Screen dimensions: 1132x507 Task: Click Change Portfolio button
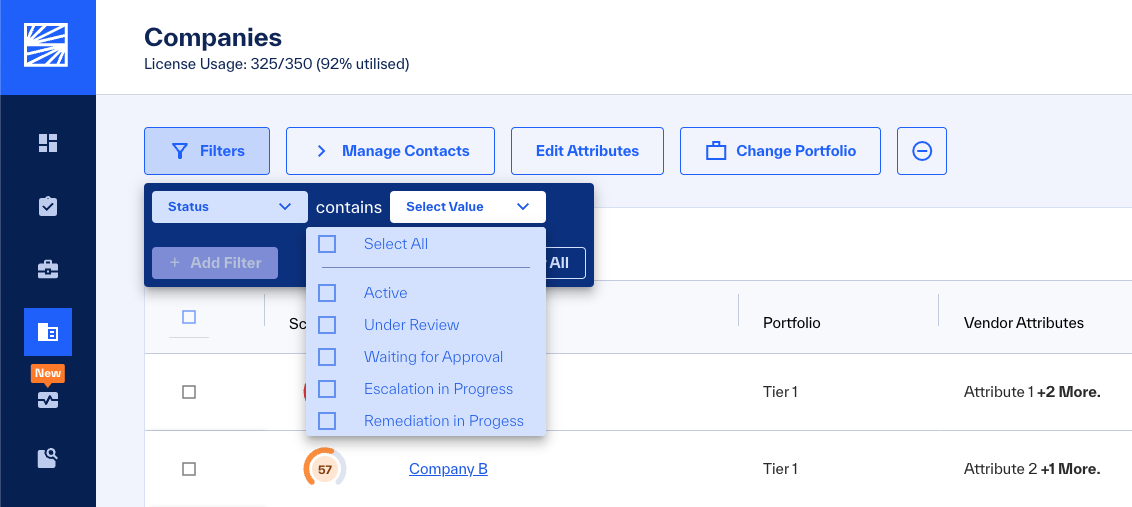point(780,151)
